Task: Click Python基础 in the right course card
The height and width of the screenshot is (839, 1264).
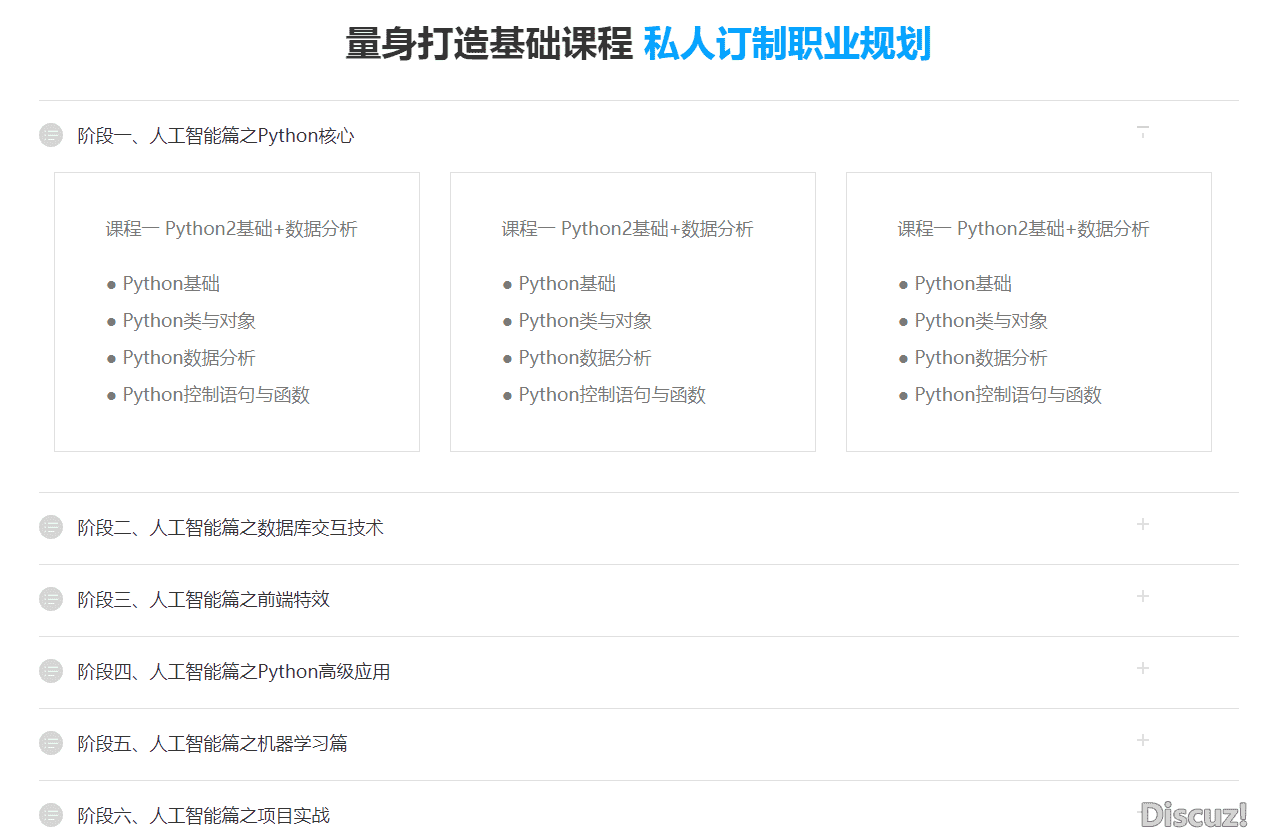Action: 963,284
